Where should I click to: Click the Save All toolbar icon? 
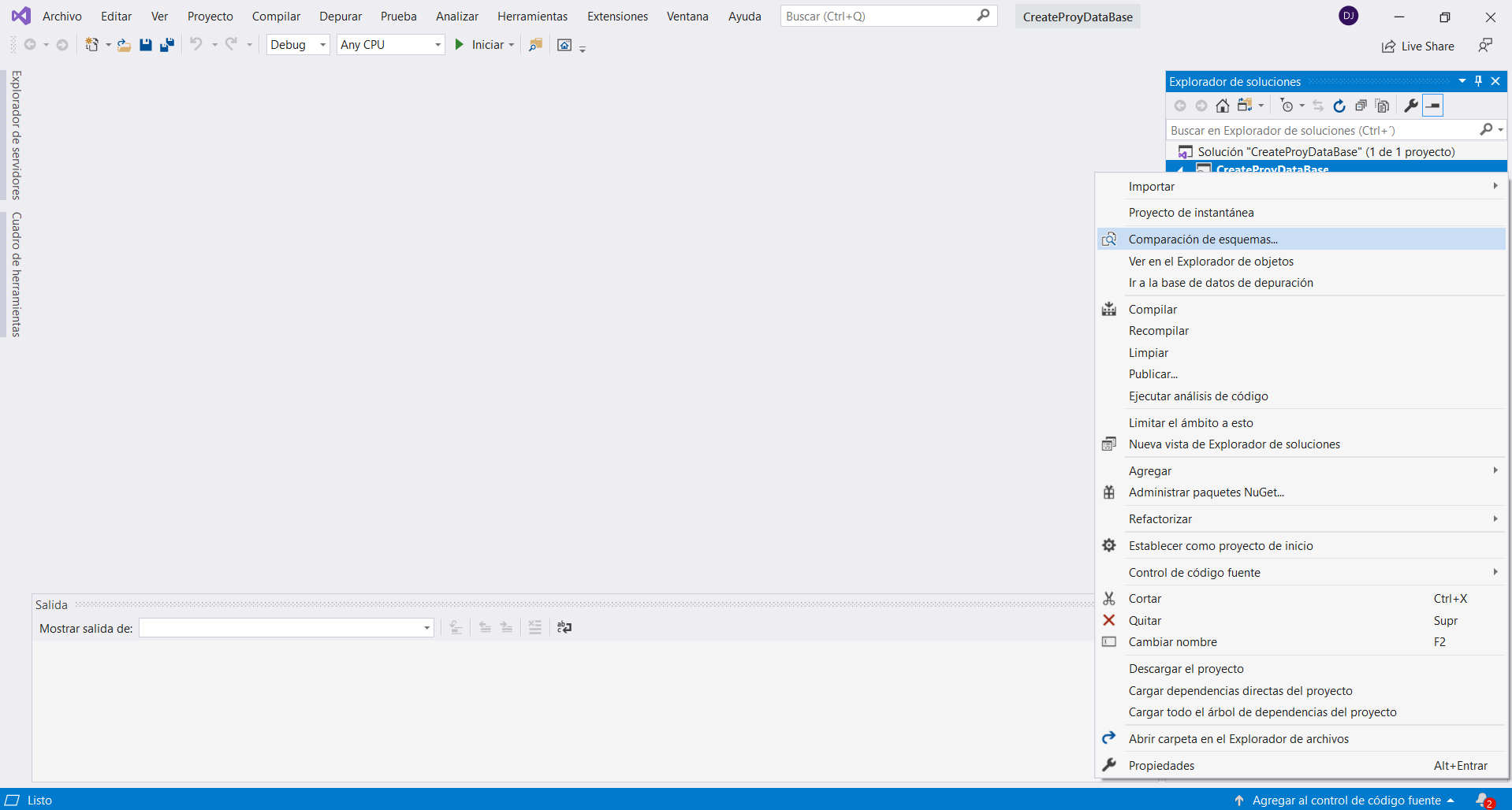click(166, 45)
